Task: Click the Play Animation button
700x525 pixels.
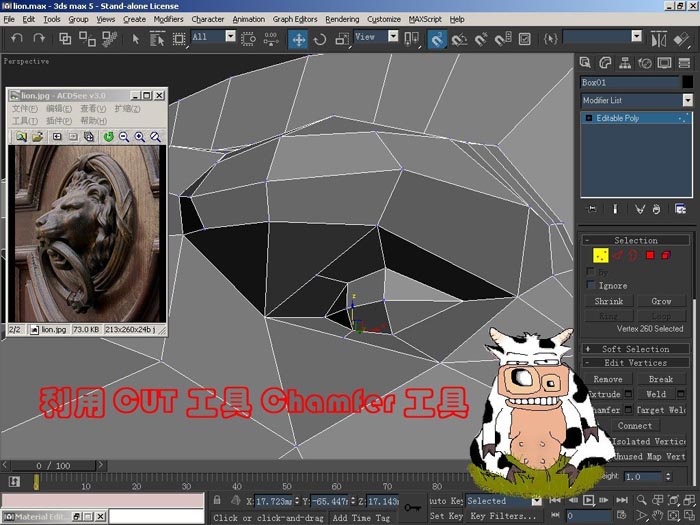Action: [x=588, y=500]
